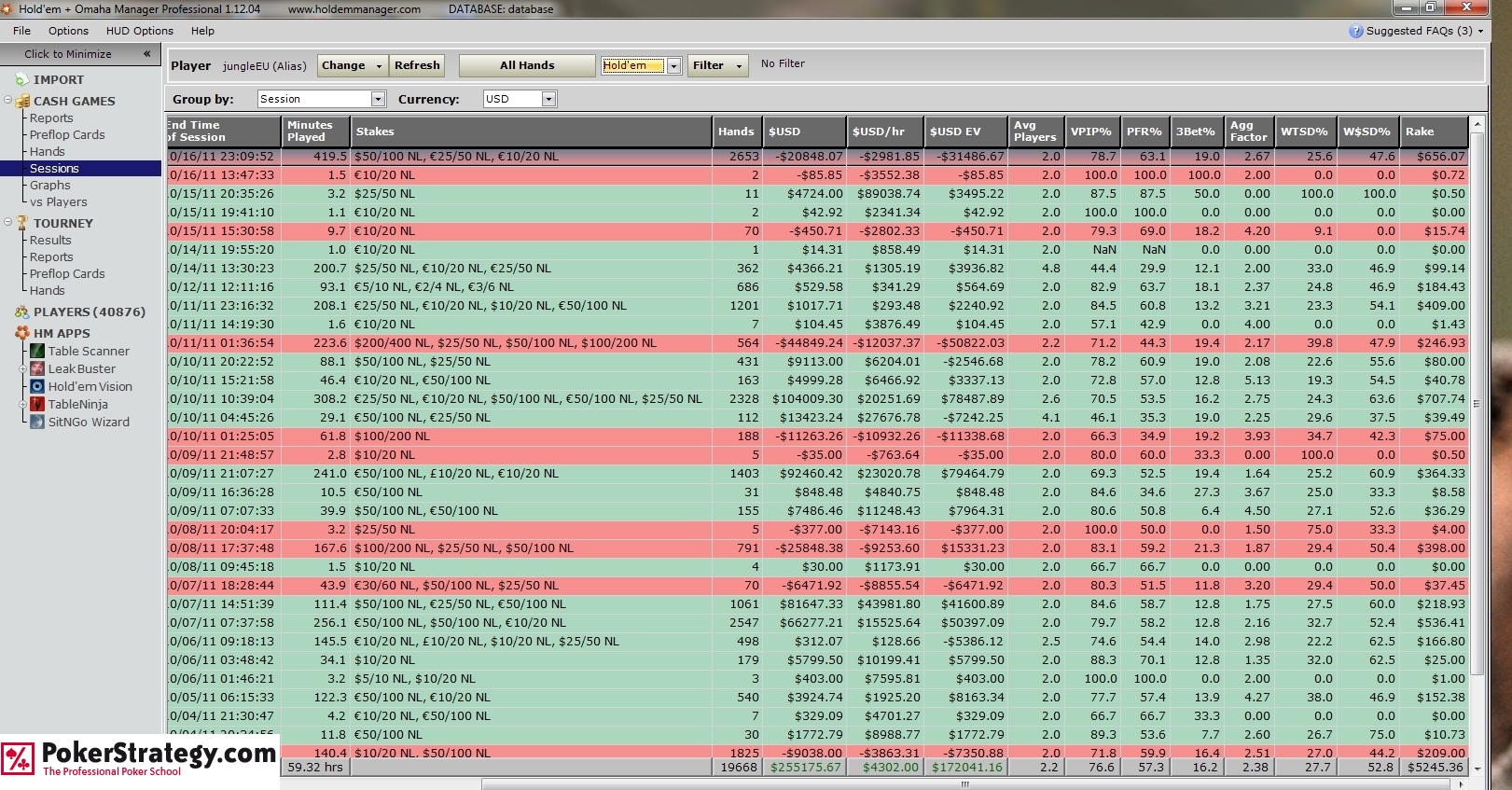Open PLAYERS (40876) section
Viewport: 1512px width, 790px height.
coord(90,312)
